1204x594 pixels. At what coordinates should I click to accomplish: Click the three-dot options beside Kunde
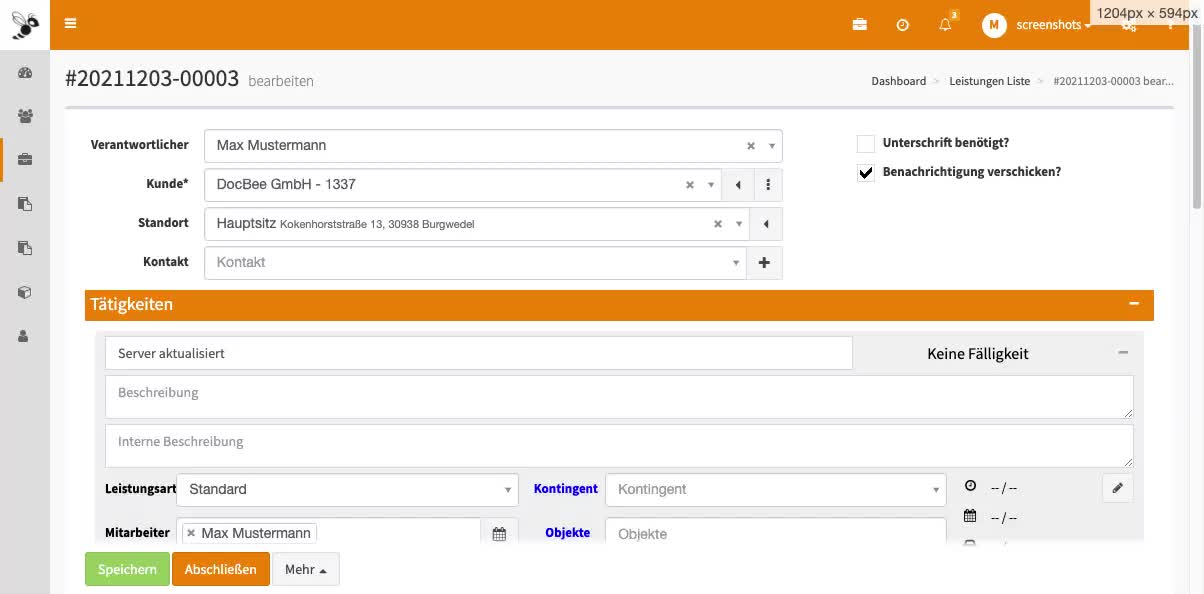pos(767,185)
